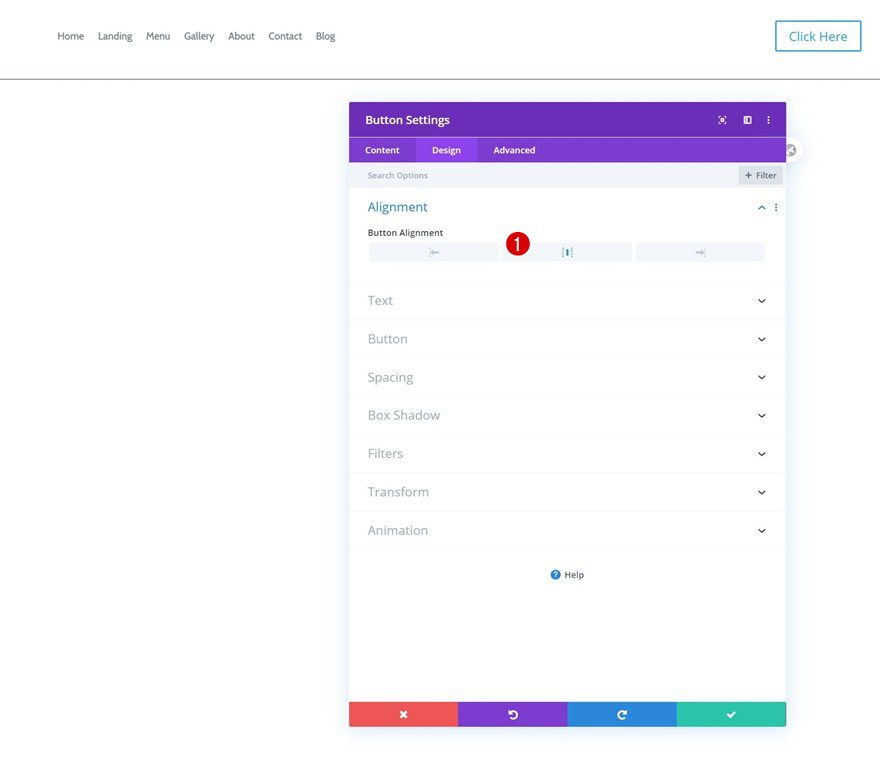Open the Blog page from the navigation
Screen dimensions: 880x763
coord(325,36)
